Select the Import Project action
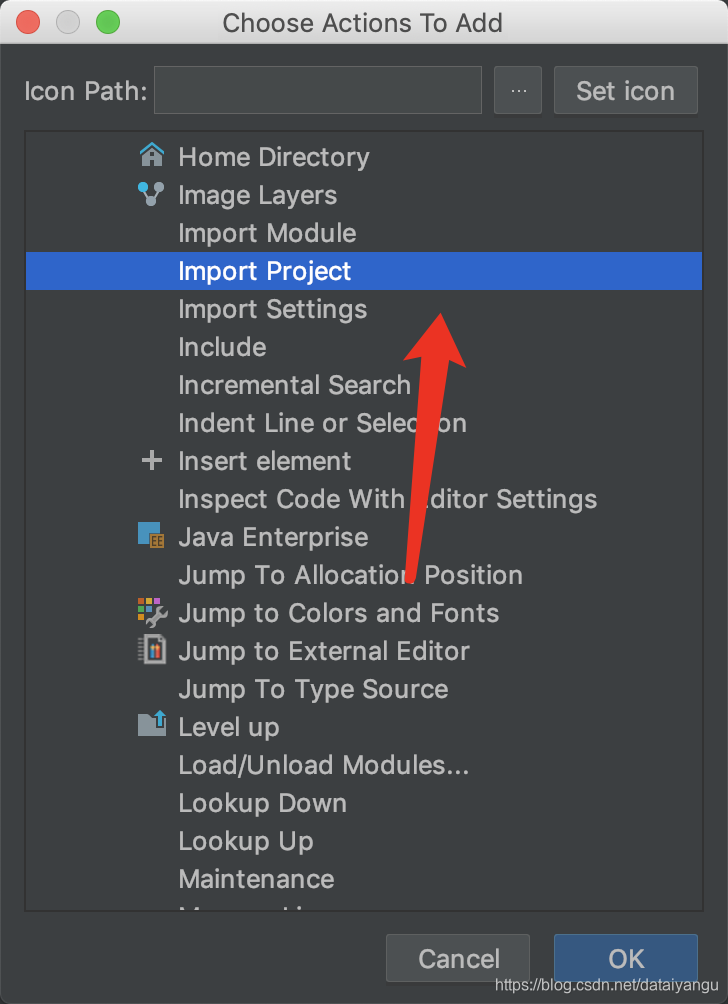The height and width of the screenshot is (1004, 728). 265,271
